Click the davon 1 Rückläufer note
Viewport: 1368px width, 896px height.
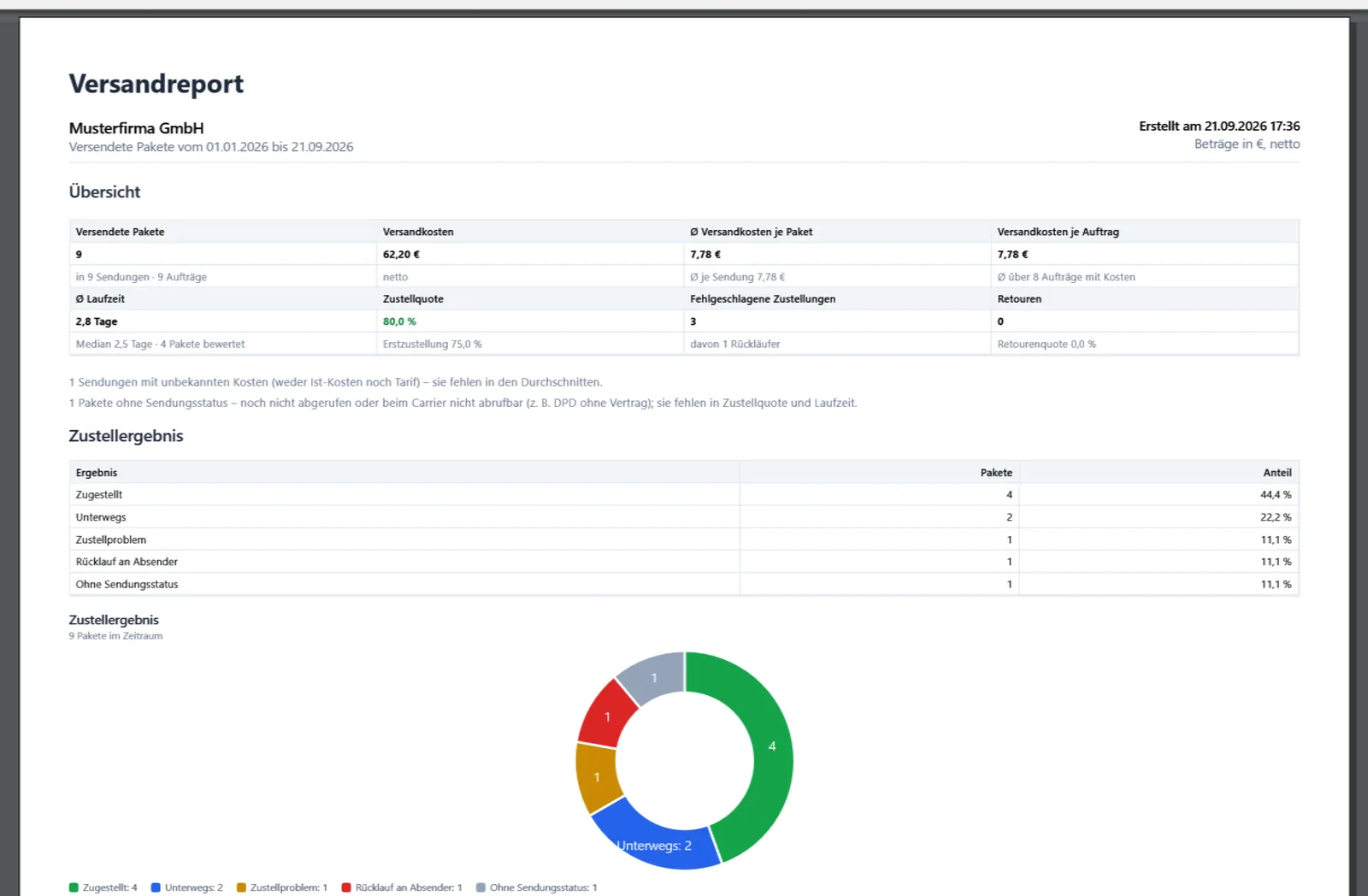point(735,344)
